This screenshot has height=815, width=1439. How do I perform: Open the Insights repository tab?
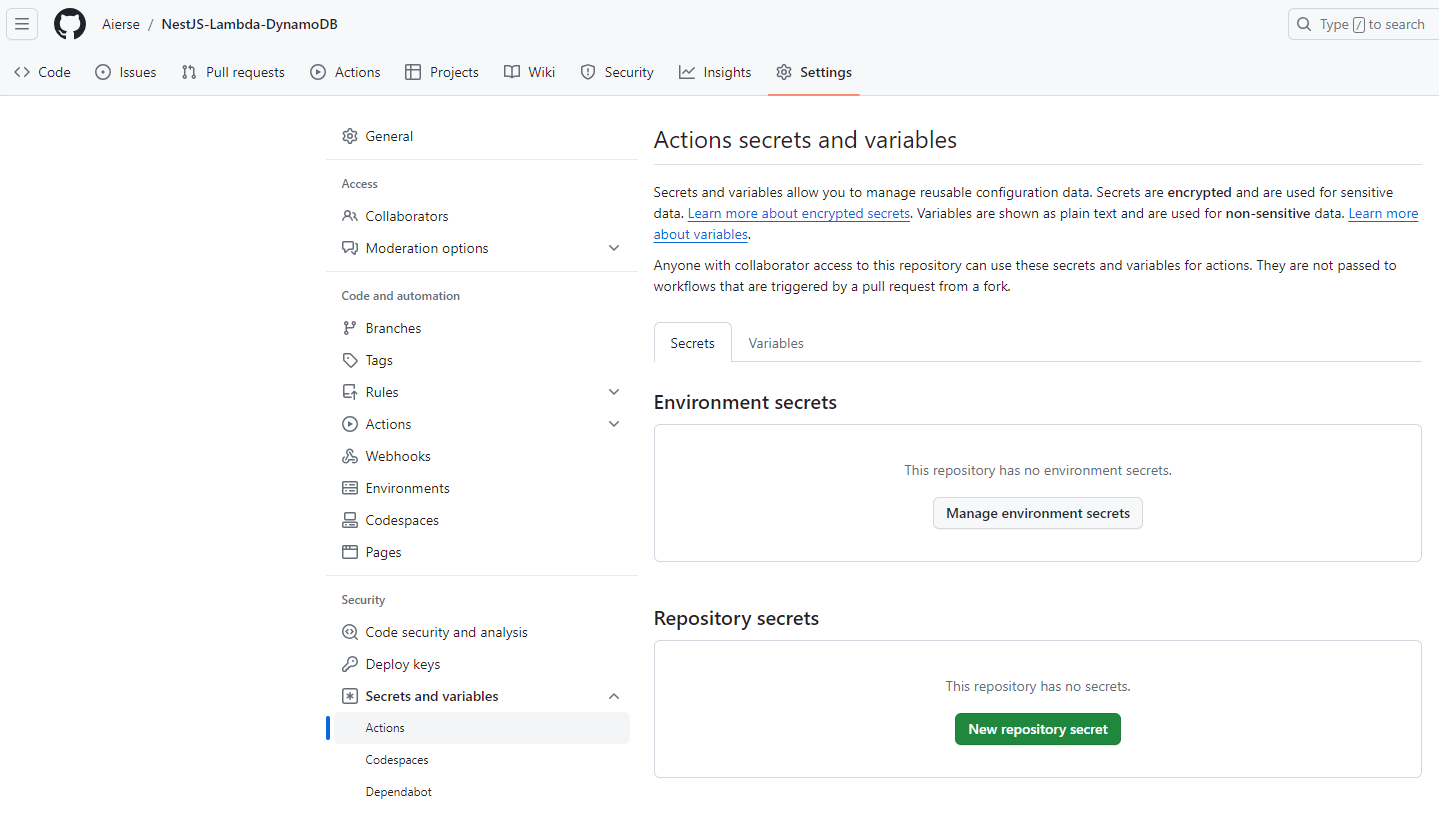(715, 72)
